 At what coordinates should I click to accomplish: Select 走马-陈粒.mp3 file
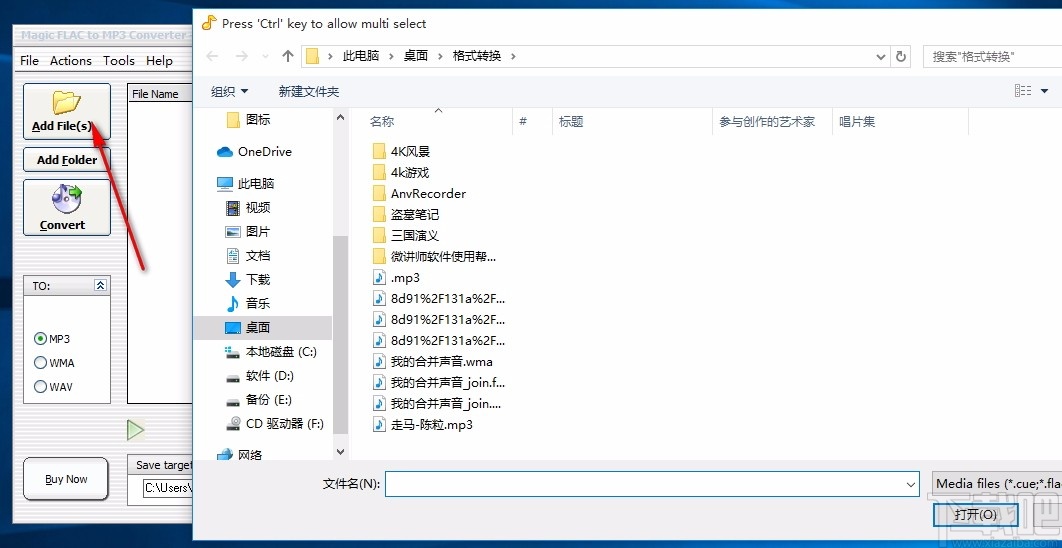click(423, 425)
